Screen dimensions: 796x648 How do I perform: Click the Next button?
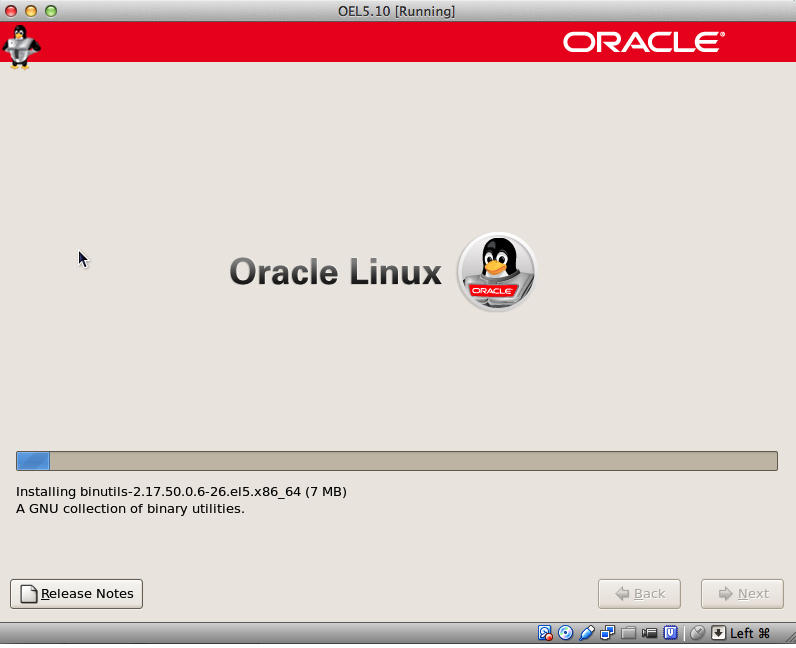[x=742, y=594]
